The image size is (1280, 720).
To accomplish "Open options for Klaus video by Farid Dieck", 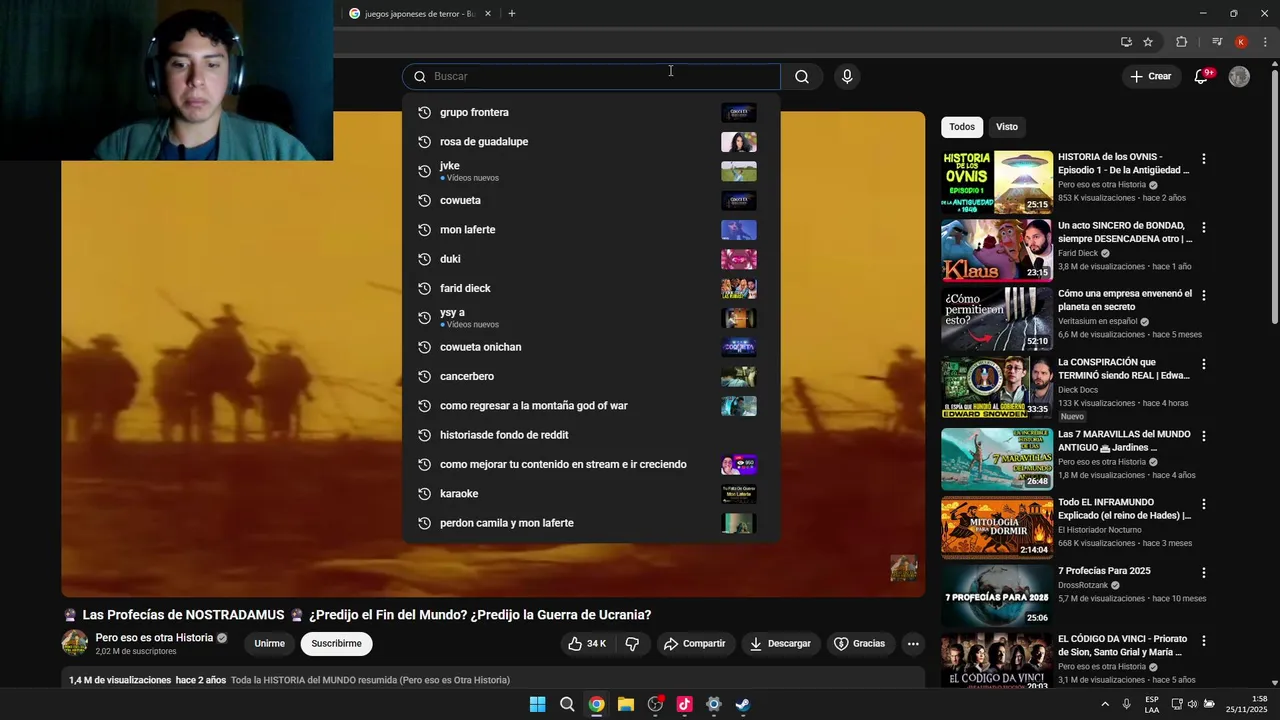I will (x=1203, y=228).
